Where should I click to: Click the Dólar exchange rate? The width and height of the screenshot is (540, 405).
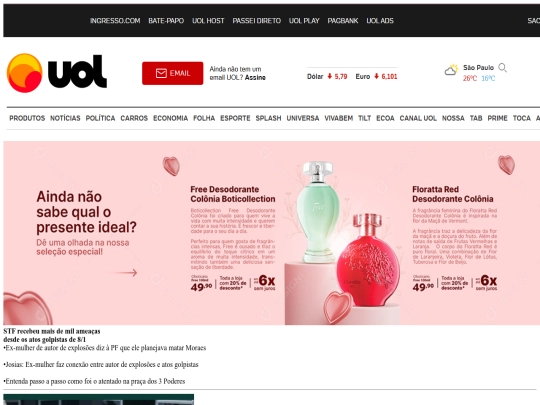point(327,76)
